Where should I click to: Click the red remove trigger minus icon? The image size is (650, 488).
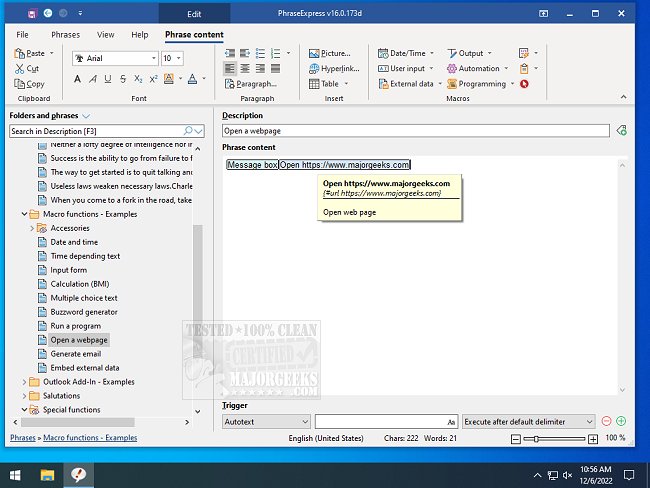click(x=606, y=422)
